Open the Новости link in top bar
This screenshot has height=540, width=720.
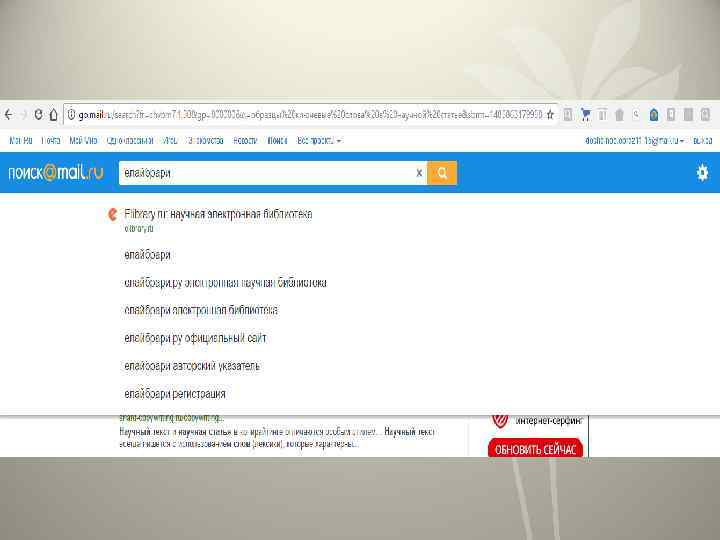pyautogui.click(x=245, y=141)
